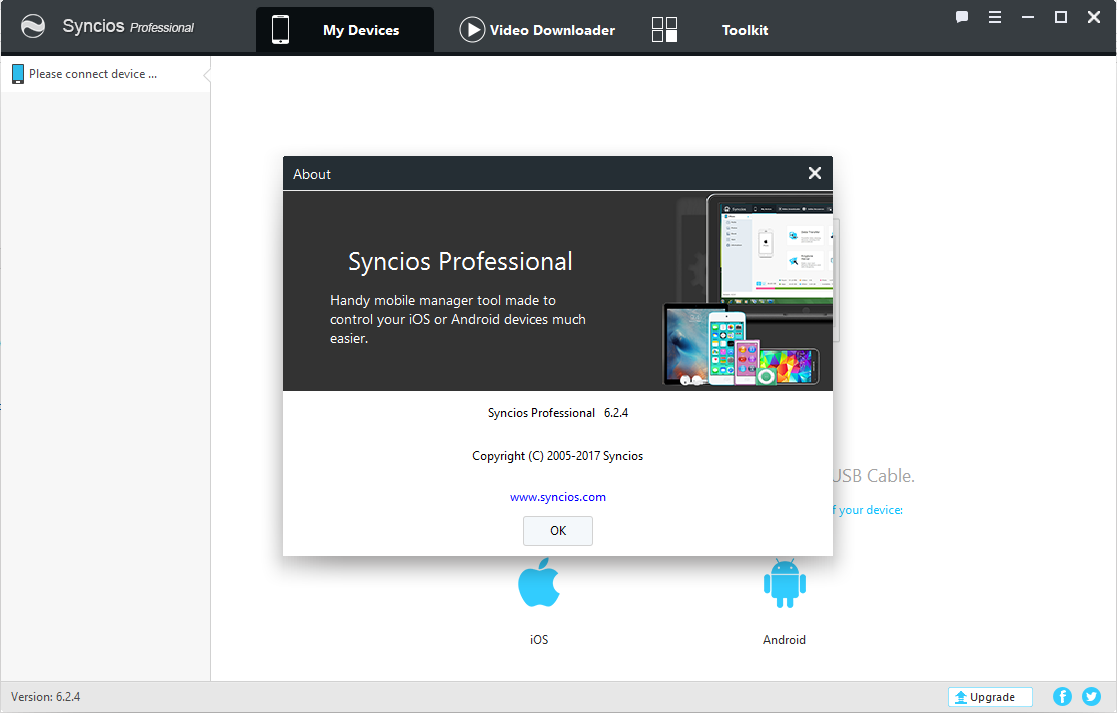Open the www.syncios.com link

click(x=558, y=497)
